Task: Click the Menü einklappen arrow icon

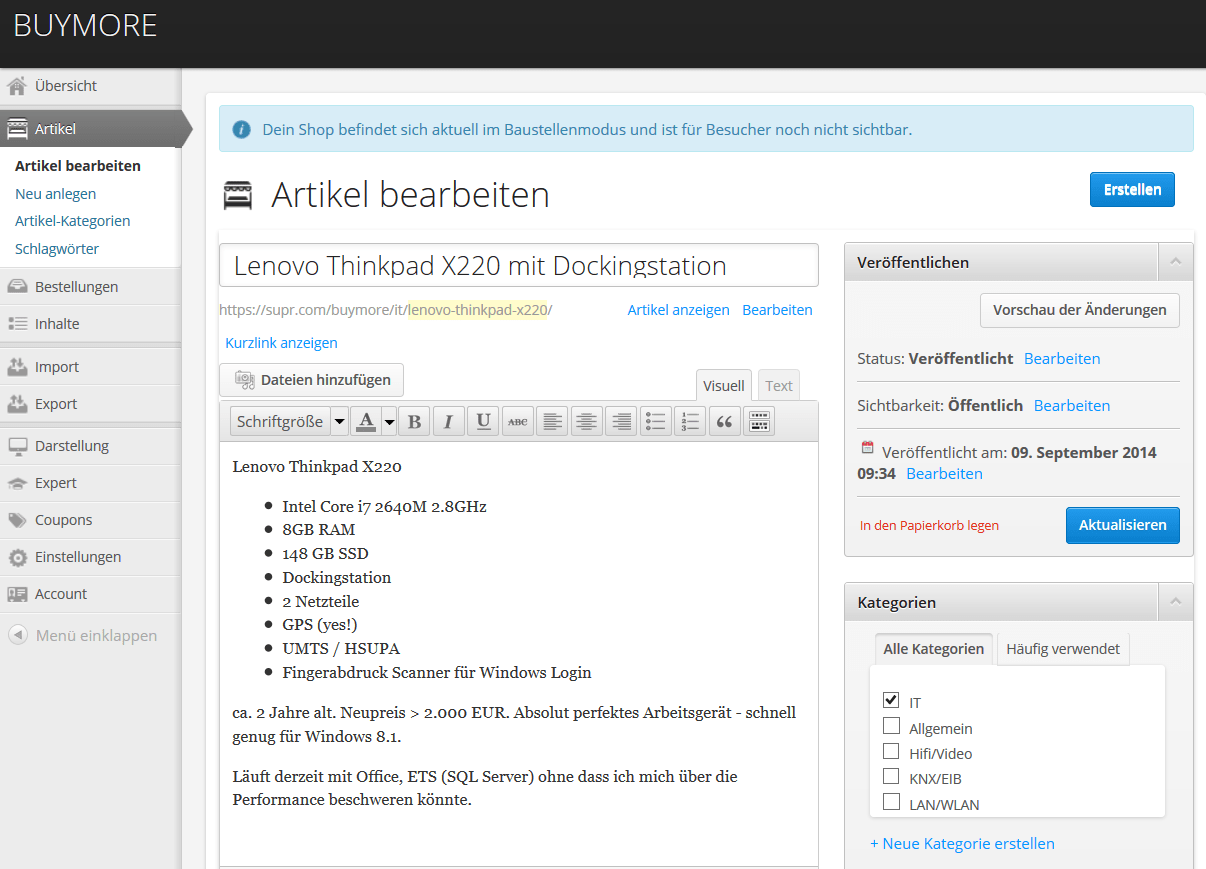Action: point(17,635)
